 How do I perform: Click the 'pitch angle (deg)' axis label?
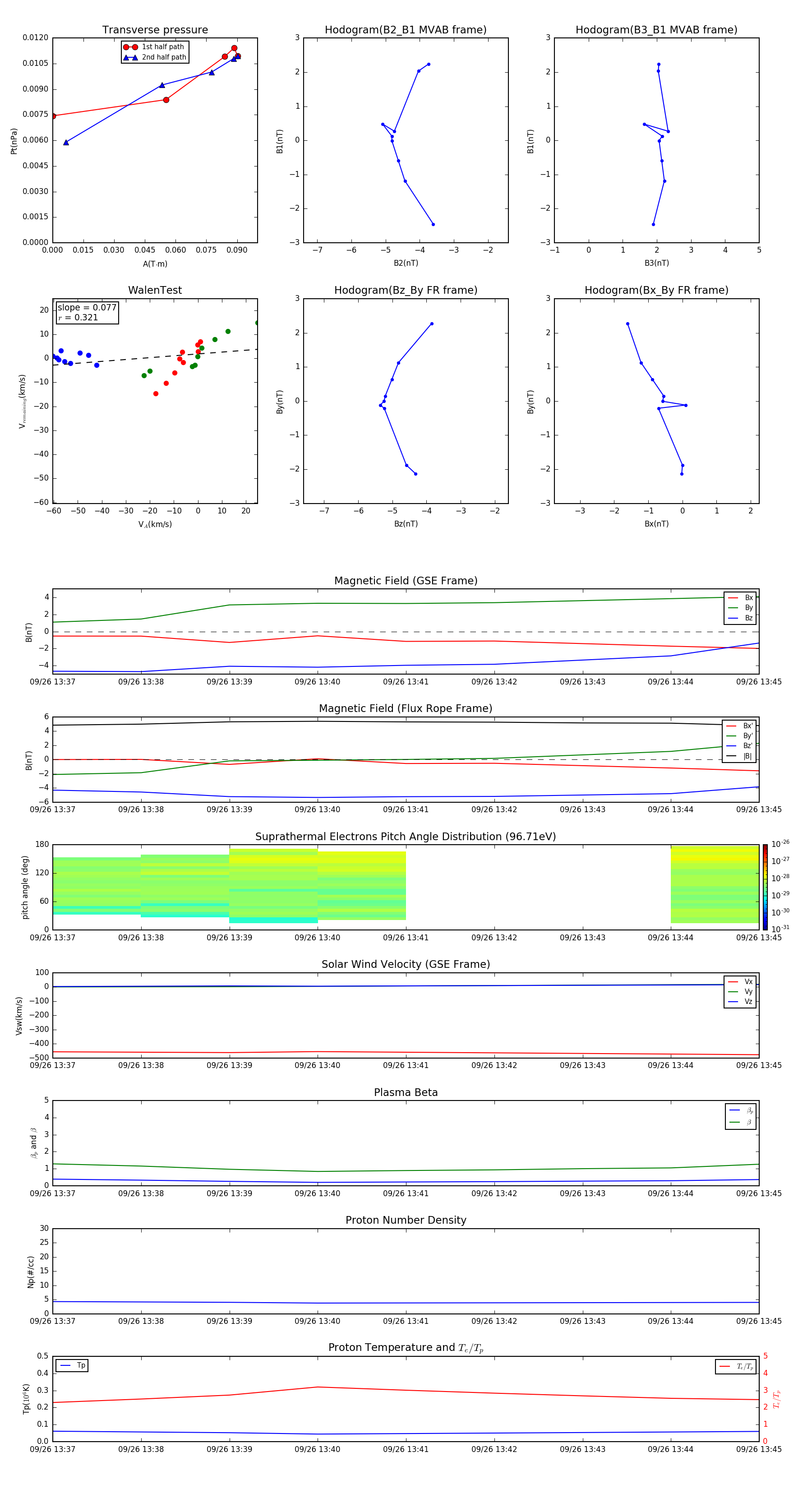coord(25,887)
